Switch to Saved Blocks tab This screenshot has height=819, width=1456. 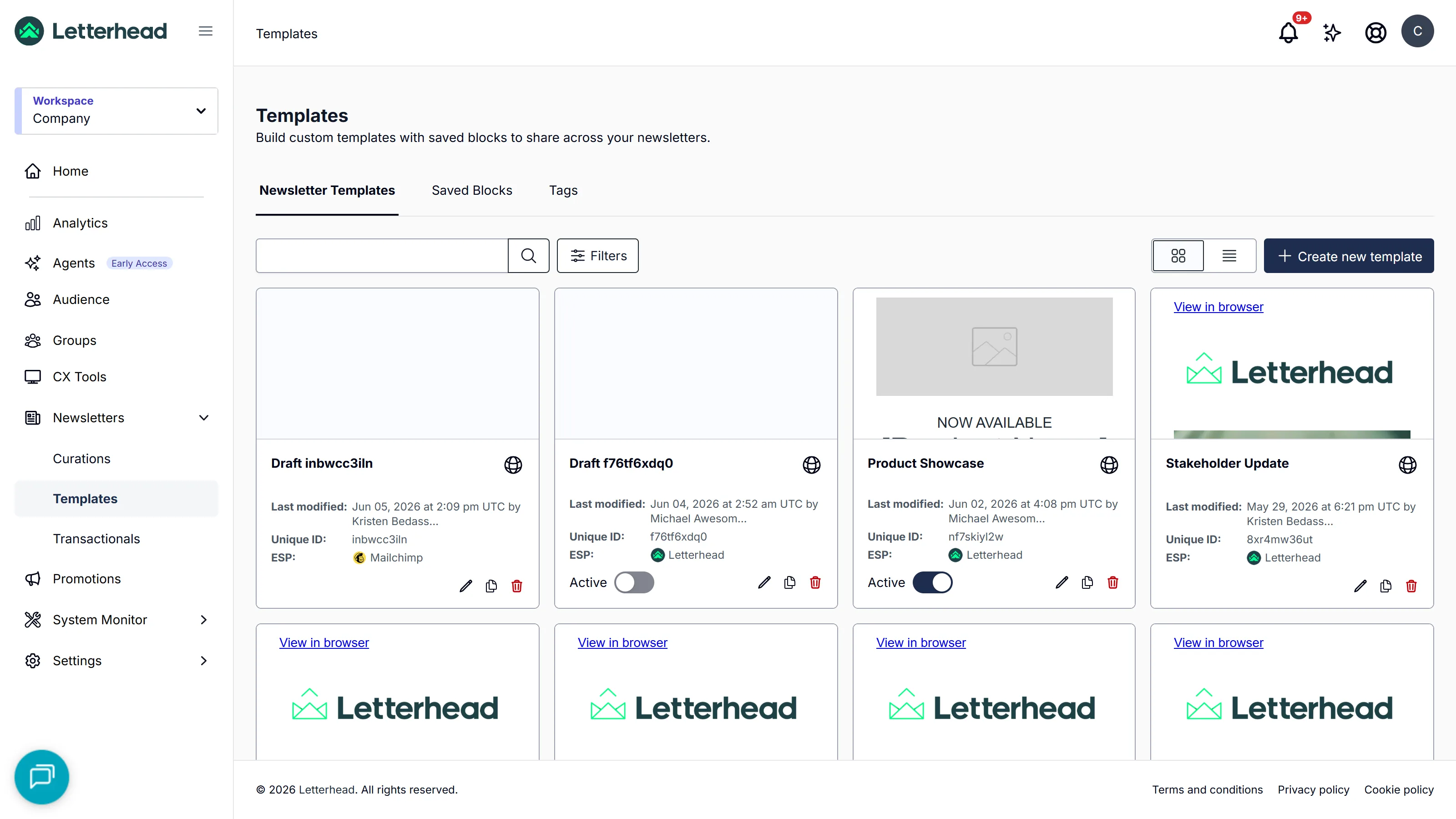[472, 191]
